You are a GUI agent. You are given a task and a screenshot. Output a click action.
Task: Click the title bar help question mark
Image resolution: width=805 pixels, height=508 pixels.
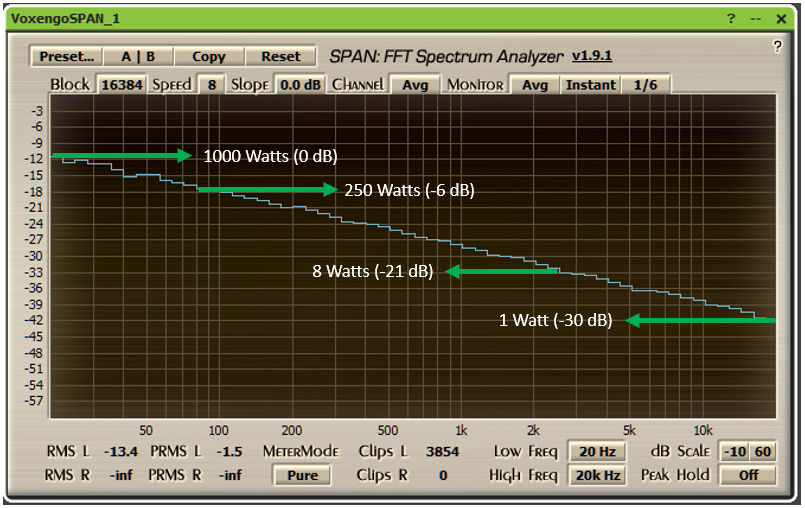point(731,19)
